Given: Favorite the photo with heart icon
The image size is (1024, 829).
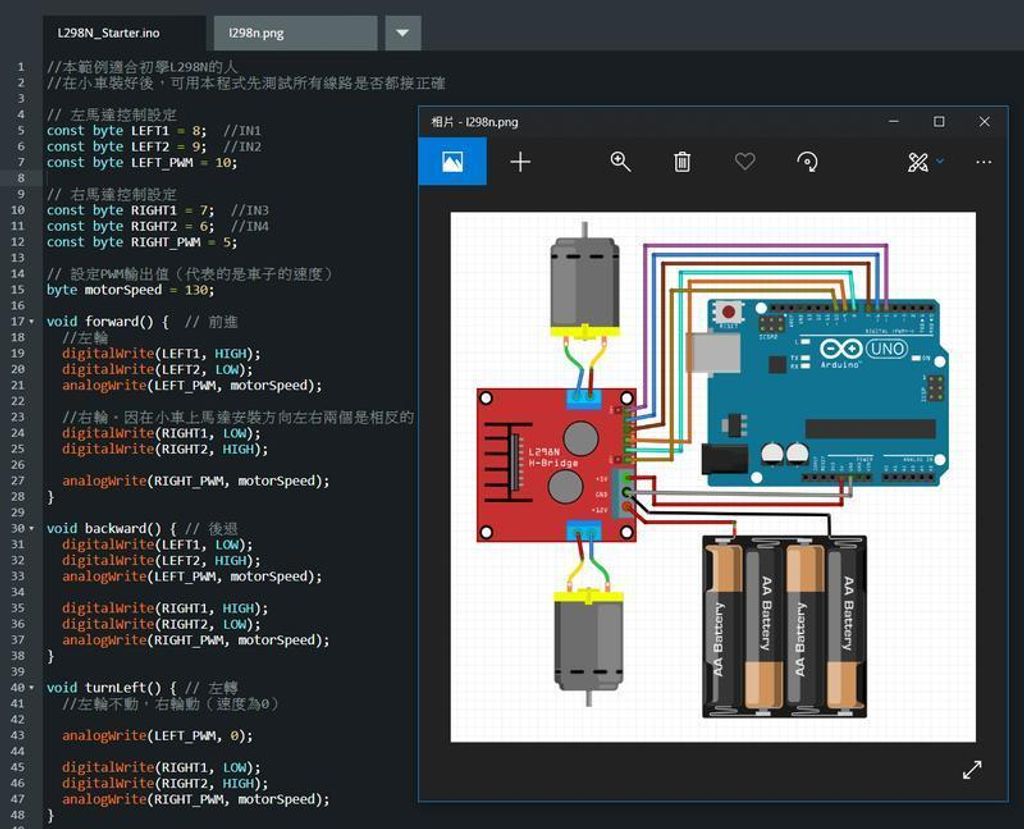Looking at the screenshot, I should pyautogui.click(x=744, y=162).
